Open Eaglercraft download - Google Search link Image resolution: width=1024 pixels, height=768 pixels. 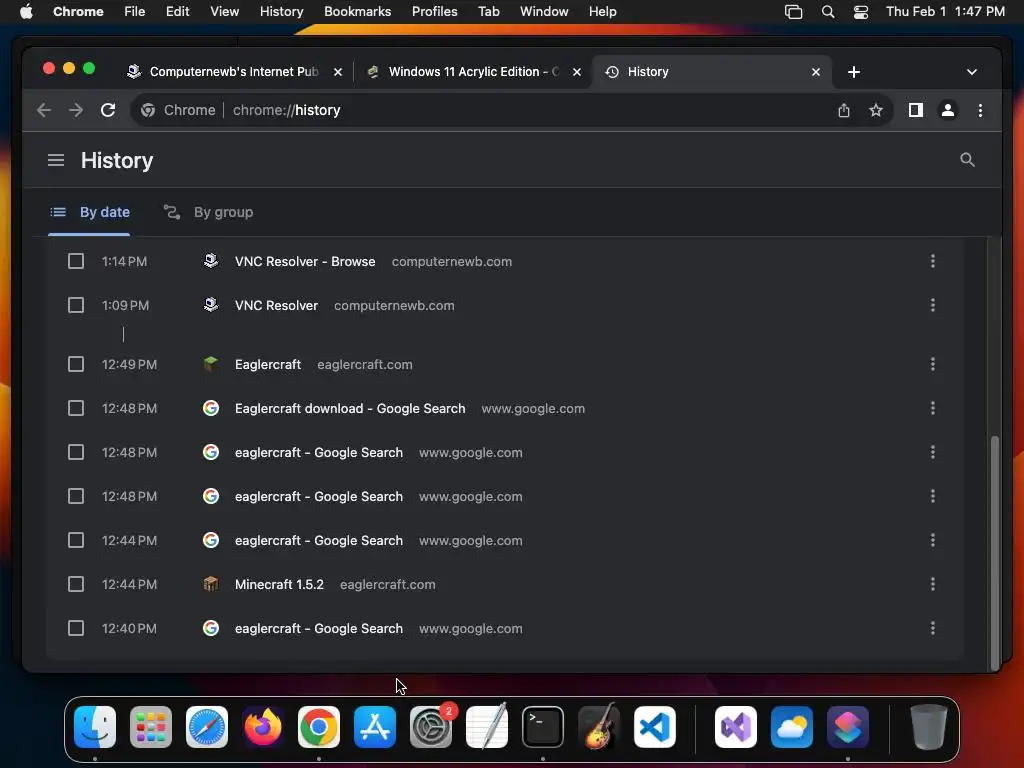(x=350, y=408)
